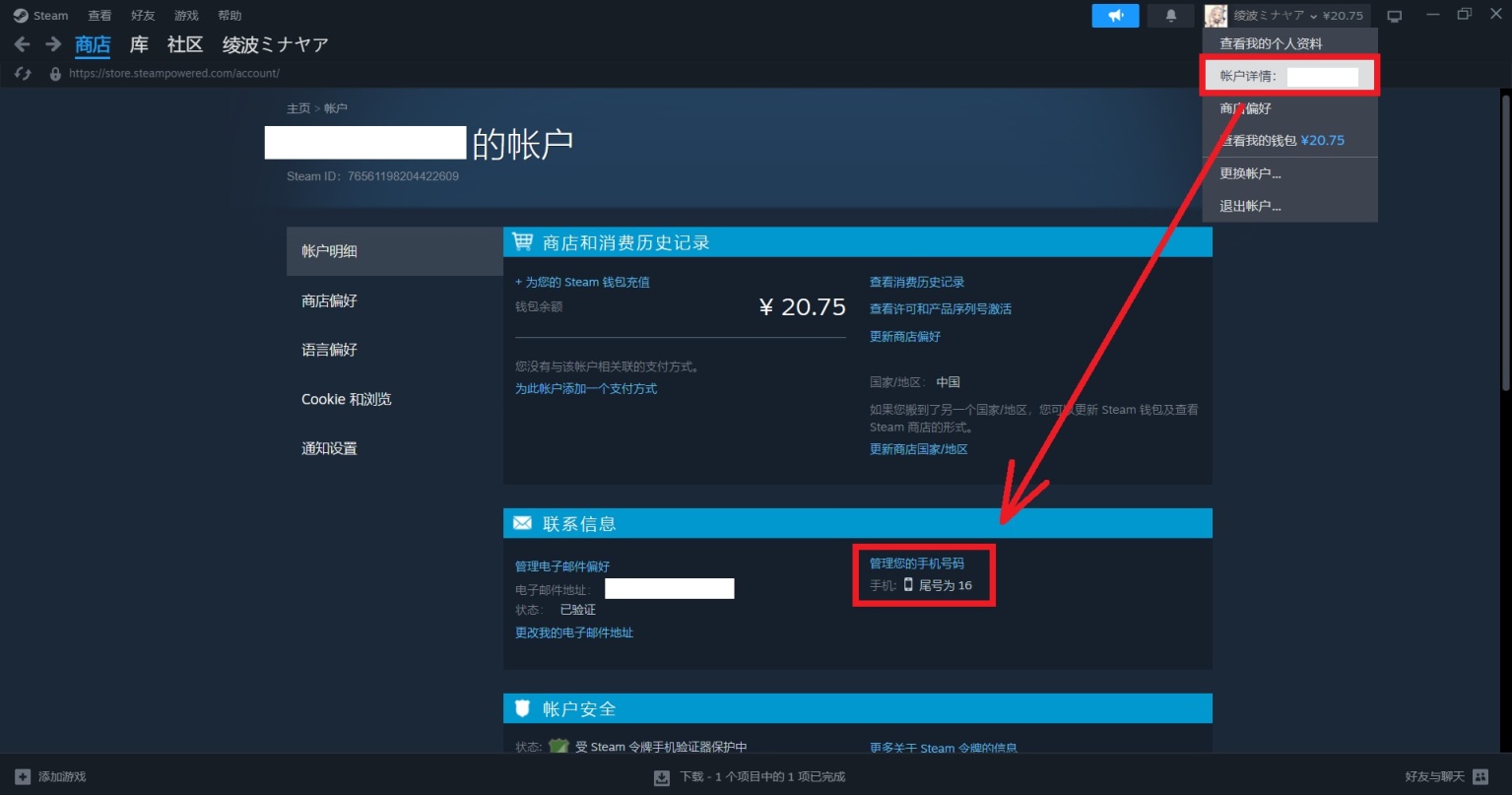The height and width of the screenshot is (795, 1512).
Task: Select Cookie 和浏览 in sidebar
Action: (x=395, y=399)
